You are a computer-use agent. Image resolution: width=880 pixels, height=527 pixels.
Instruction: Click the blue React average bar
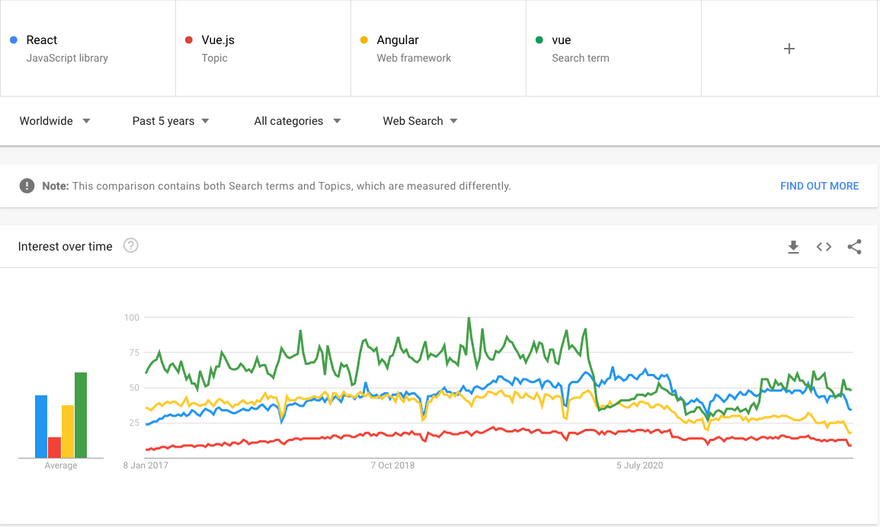41,427
